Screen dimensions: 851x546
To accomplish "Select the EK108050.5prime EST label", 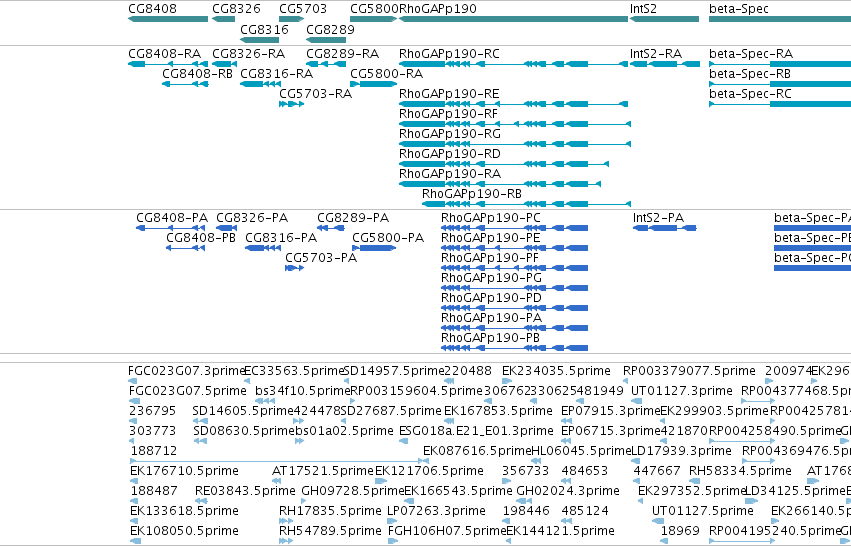I will pyautogui.click(x=185, y=532).
